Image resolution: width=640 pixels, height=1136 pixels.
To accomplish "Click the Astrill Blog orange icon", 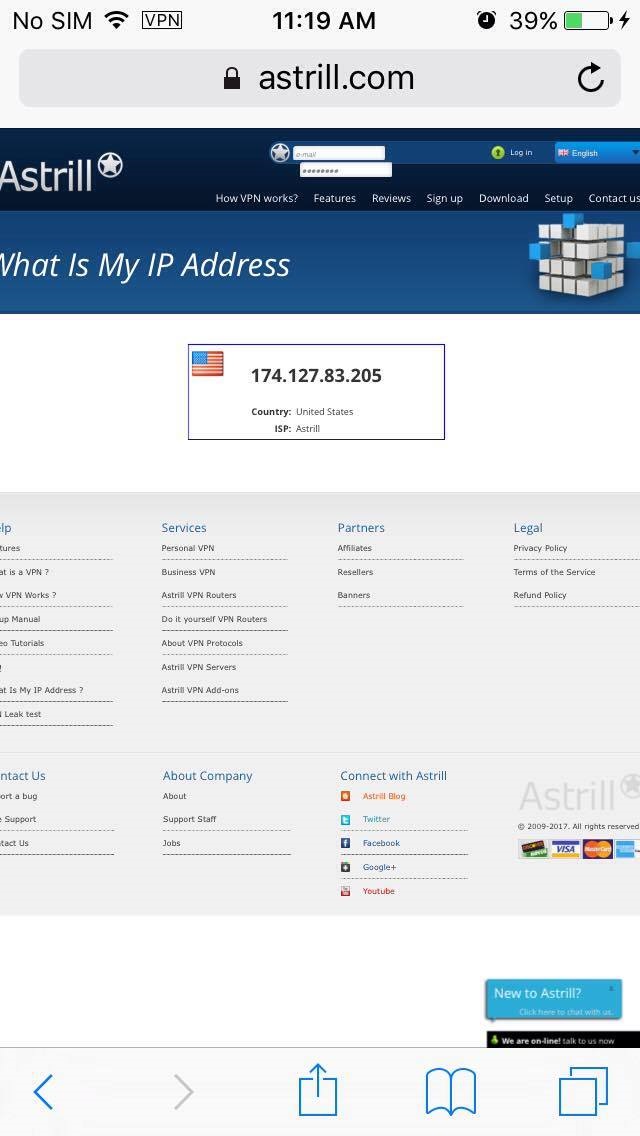I will click(x=346, y=796).
